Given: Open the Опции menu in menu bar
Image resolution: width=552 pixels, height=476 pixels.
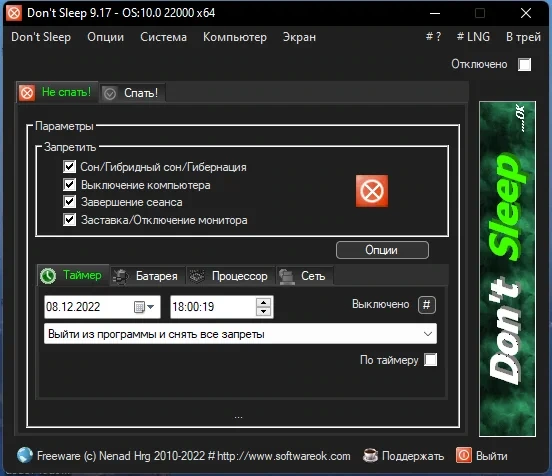Looking at the screenshot, I should point(106,37).
